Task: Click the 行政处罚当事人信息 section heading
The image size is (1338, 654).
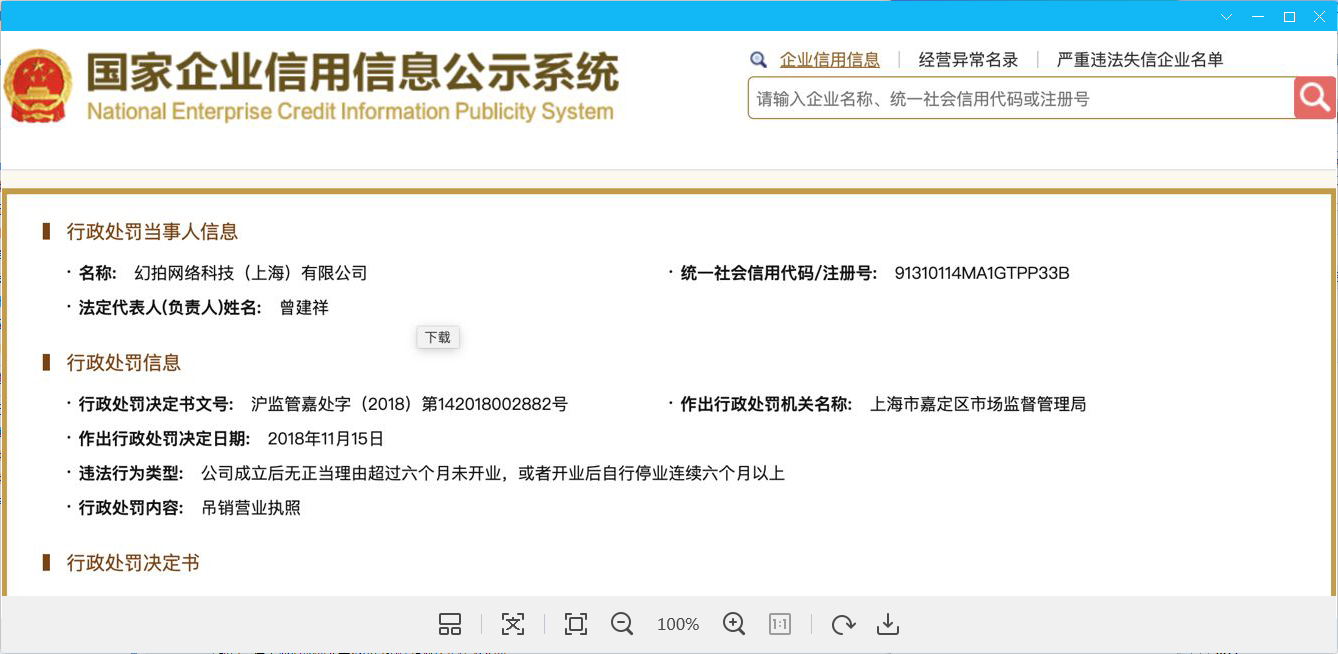Action: point(152,232)
